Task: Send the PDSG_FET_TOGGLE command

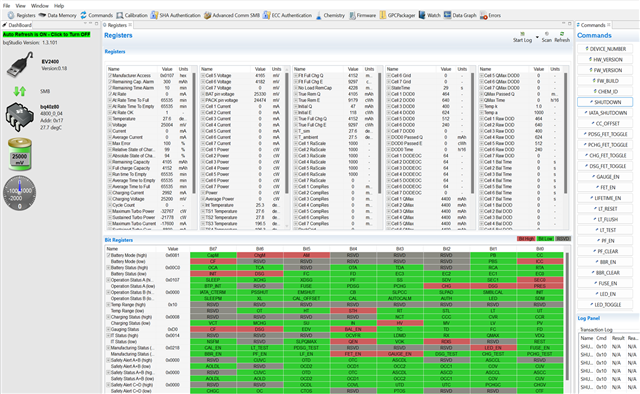Action: (605, 134)
